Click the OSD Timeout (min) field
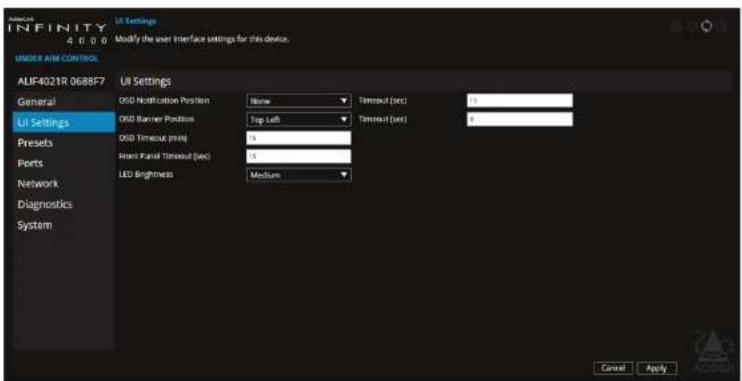Screen dimensions: 742x381 pyautogui.click(x=299, y=138)
